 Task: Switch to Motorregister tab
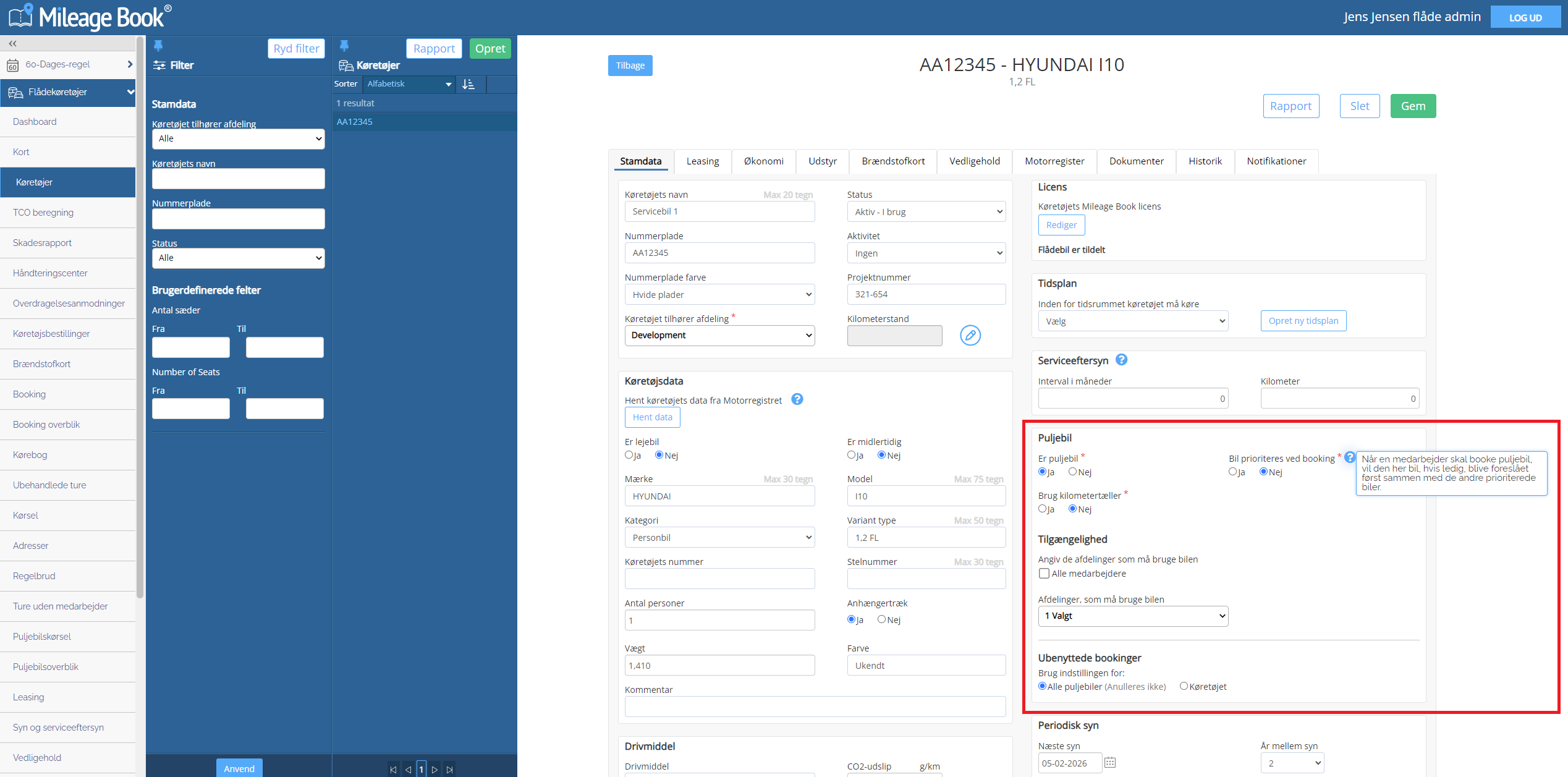[1054, 161]
